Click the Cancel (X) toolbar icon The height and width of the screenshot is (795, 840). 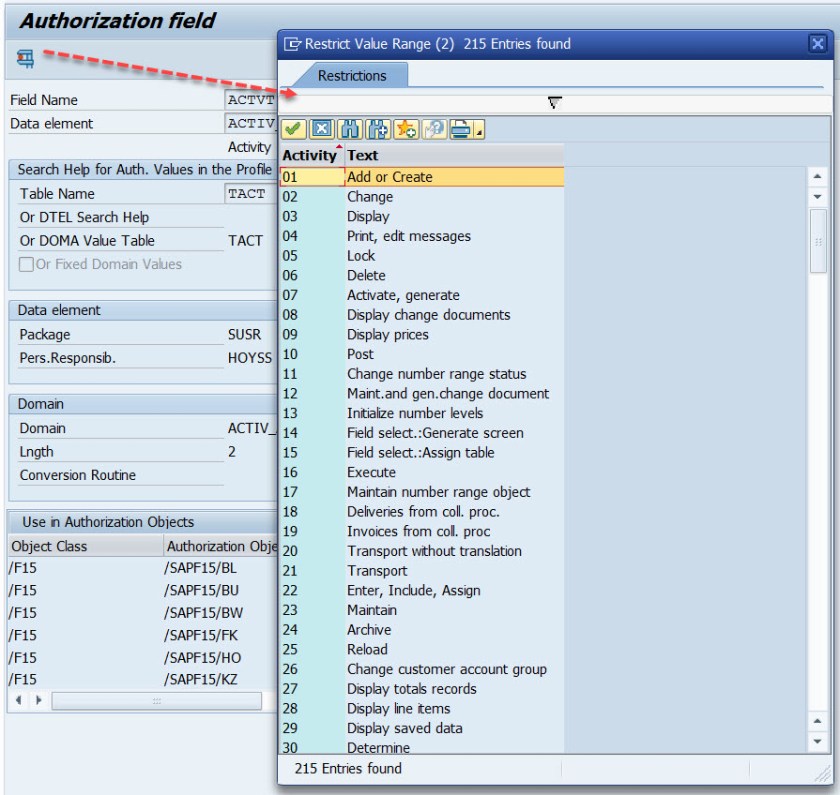click(x=321, y=130)
